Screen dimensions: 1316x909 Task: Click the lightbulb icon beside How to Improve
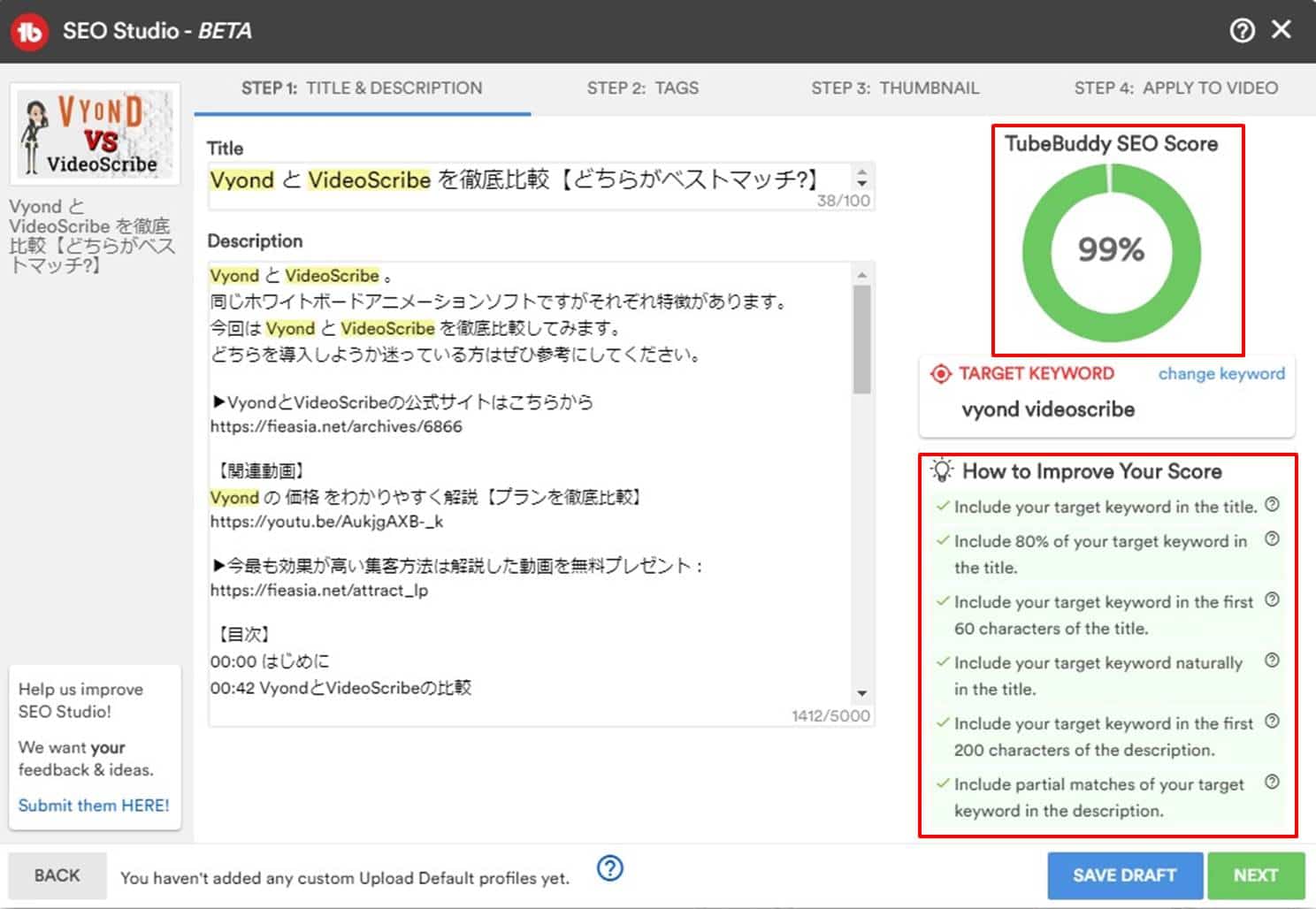(x=943, y=470)
